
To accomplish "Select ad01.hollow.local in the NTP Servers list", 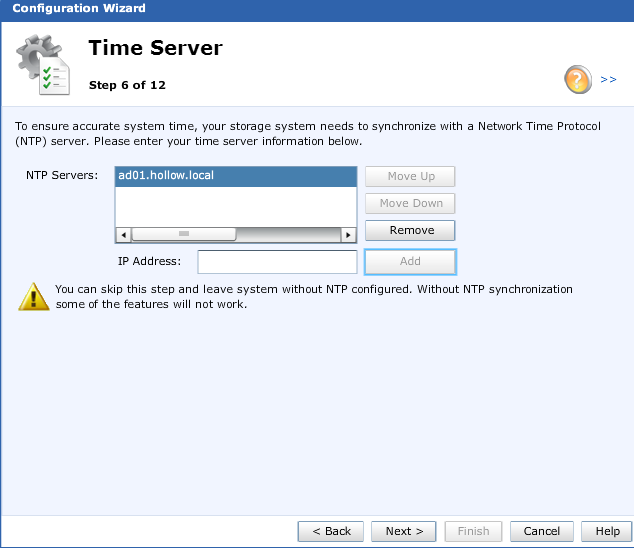I will [x=235, y=176].
